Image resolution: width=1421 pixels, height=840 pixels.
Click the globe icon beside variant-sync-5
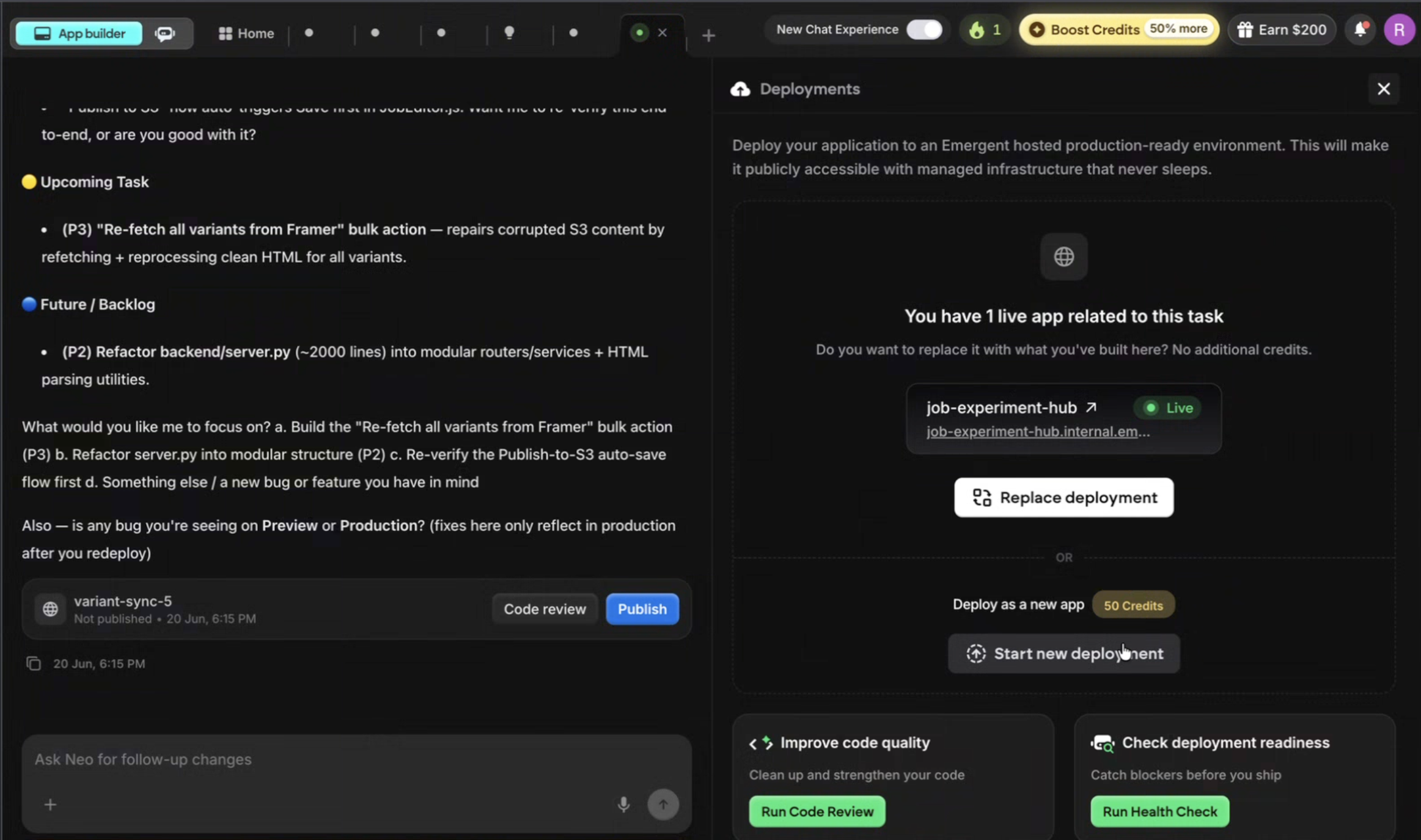[x=50, y=608]
